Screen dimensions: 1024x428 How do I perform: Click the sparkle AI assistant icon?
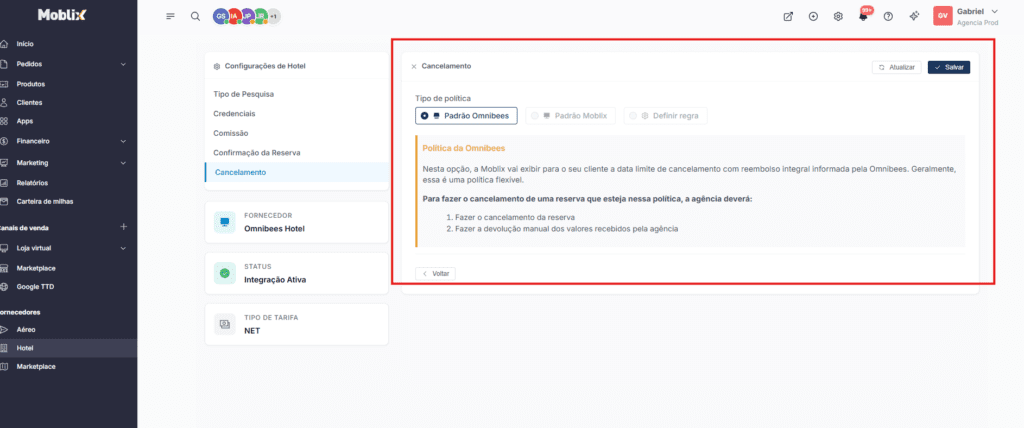[x=914, y=16]
